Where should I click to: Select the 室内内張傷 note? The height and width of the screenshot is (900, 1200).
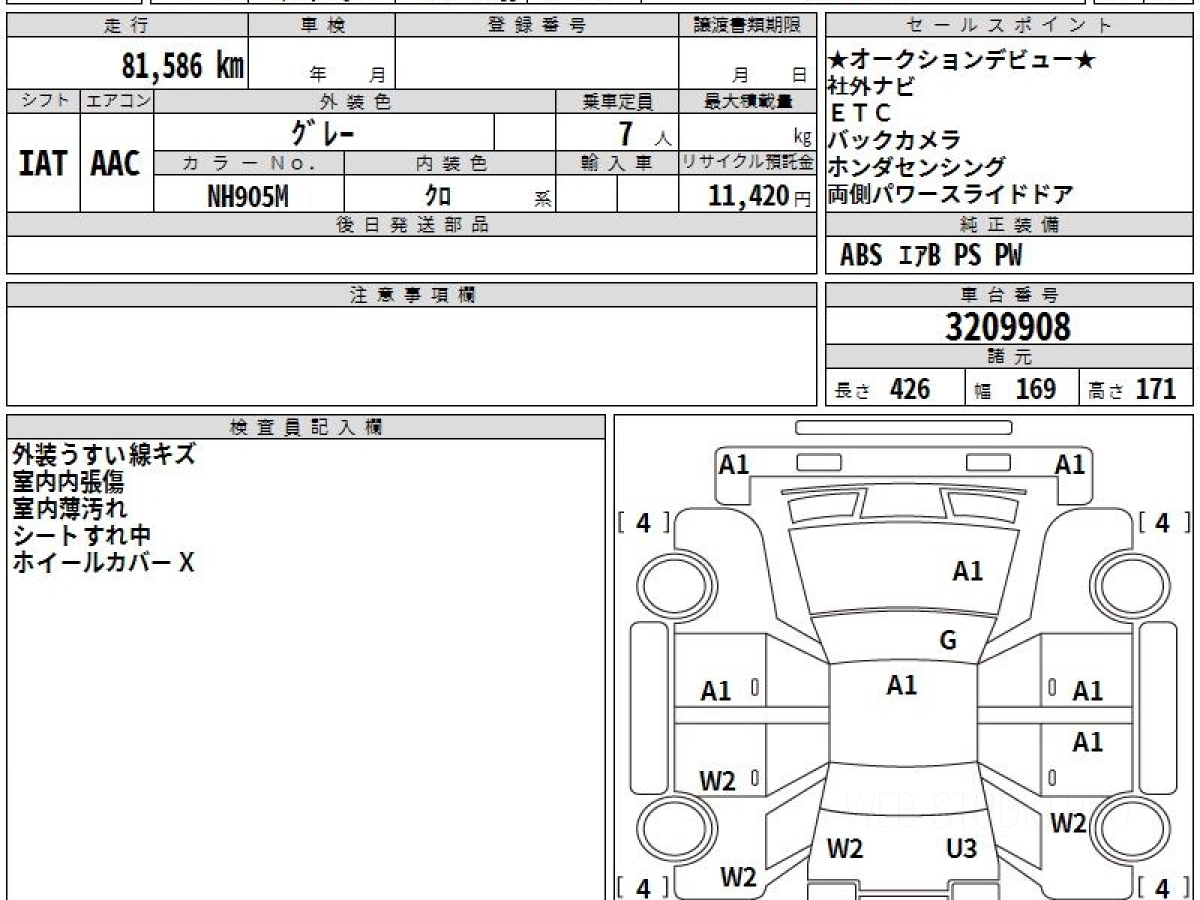pyautogui.click(x=68, y=481)
